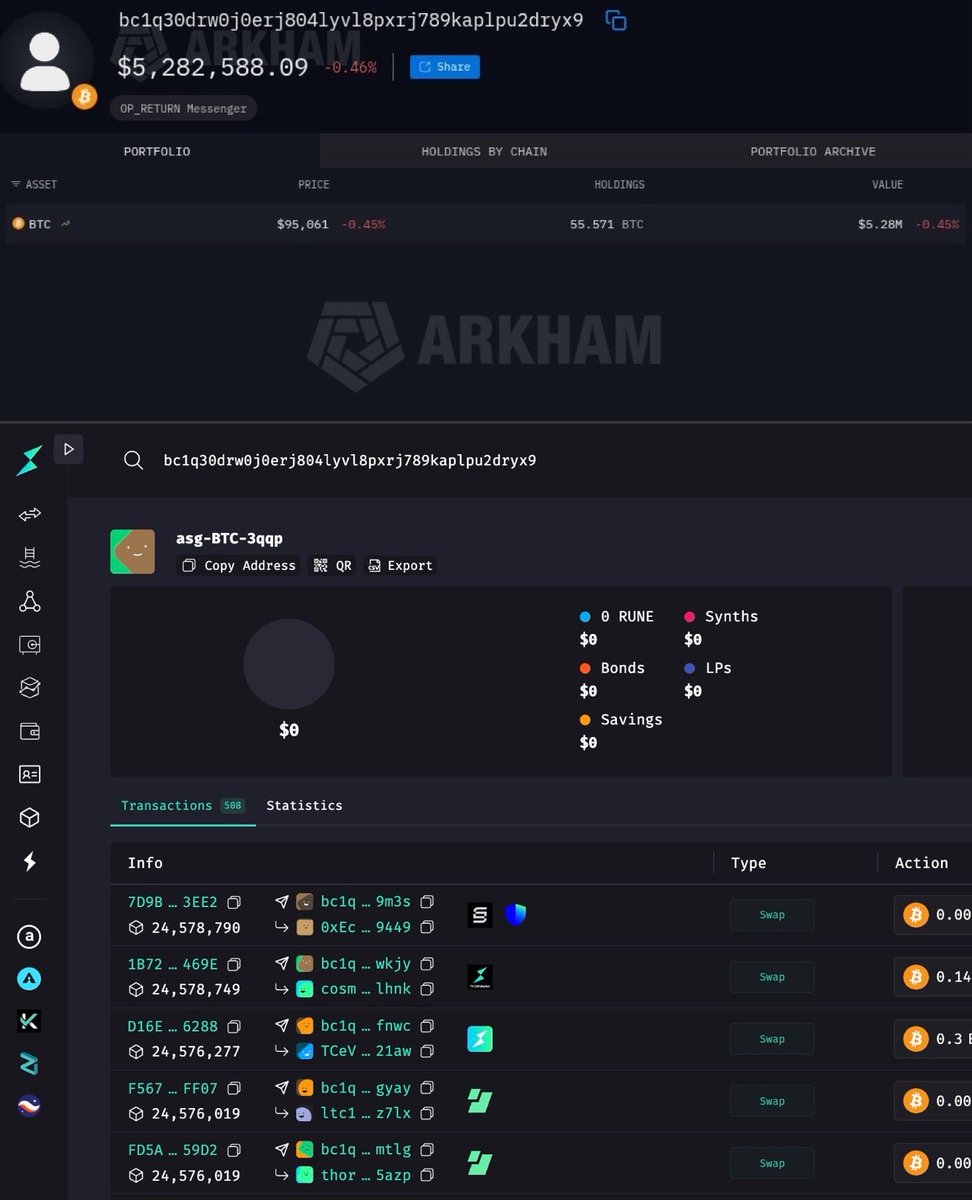The width and height of the screenshot is (972, 1200).
Task: Click the asg-BTC-3qqp avatar image
Action: coord(132,551)
